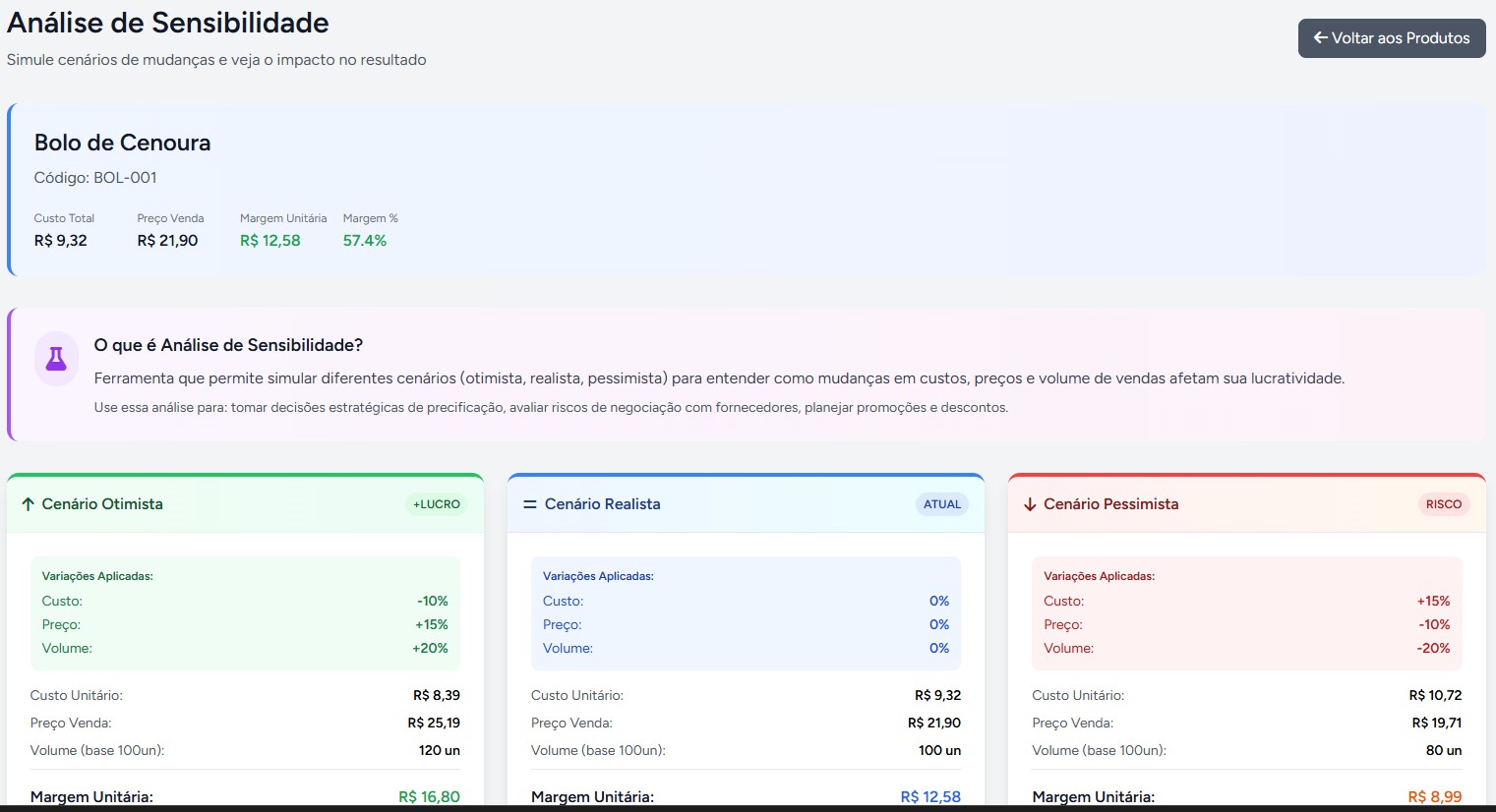Select the Cenário Realista card title

point(602,504)
